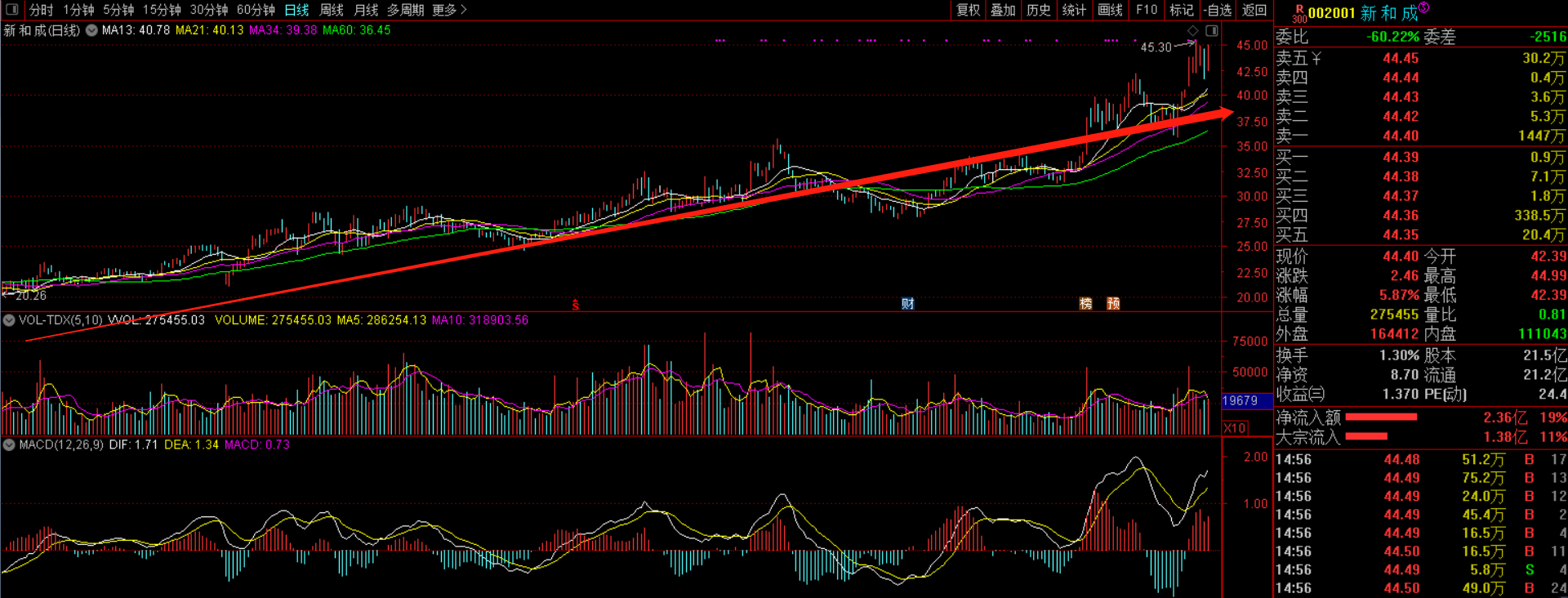Expand the 新和成(日线) main indicator dropdown
The height and width of the screenshot is (598, 1568).
(91, 30)
